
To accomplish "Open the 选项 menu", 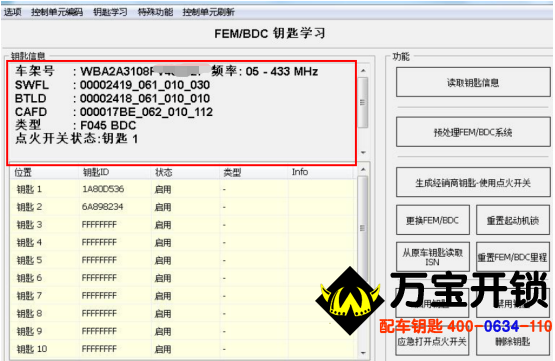I will 12,12.
